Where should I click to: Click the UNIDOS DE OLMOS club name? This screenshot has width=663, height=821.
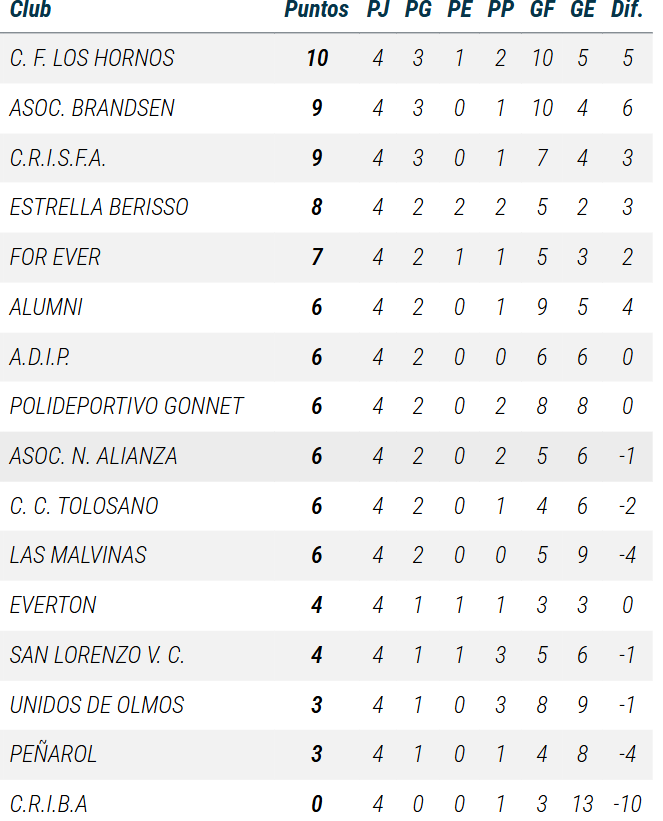click(97, 705)
